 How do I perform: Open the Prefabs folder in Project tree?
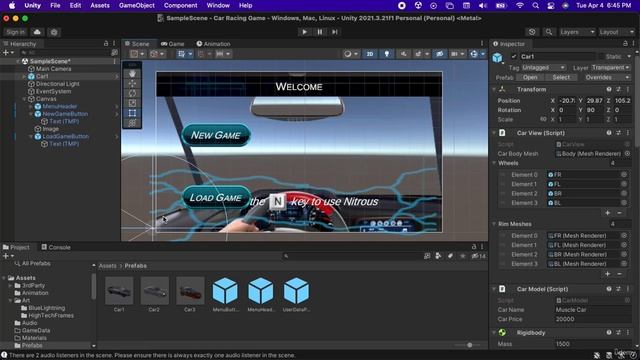pyautogui.click(x=32, y=345)
